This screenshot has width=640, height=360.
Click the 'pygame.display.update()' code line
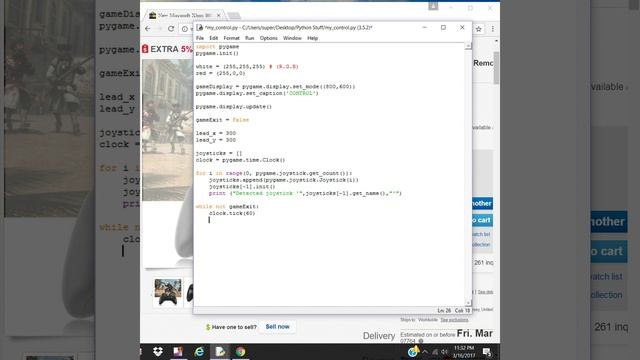pyautogui.click(x=233, y=107)
